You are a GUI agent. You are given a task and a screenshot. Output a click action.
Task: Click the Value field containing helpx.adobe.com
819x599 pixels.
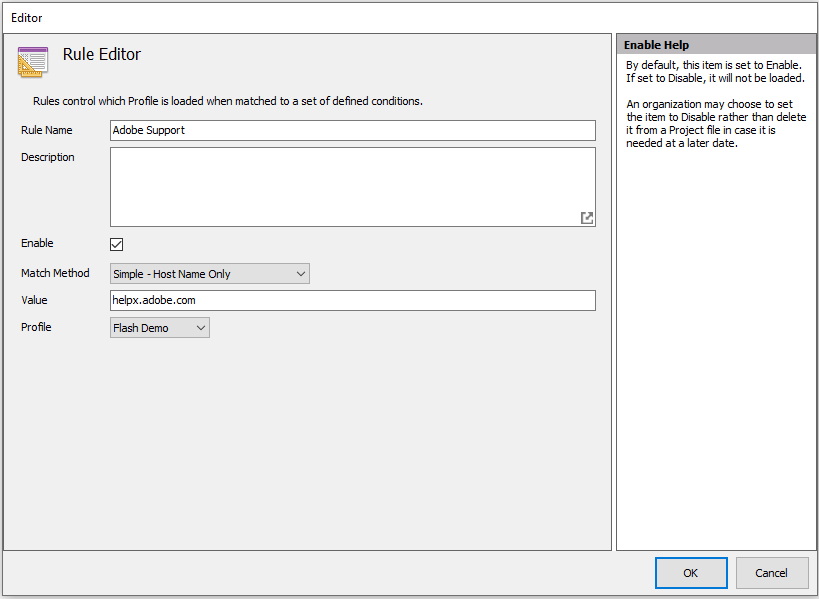click(x=353, y=300)
